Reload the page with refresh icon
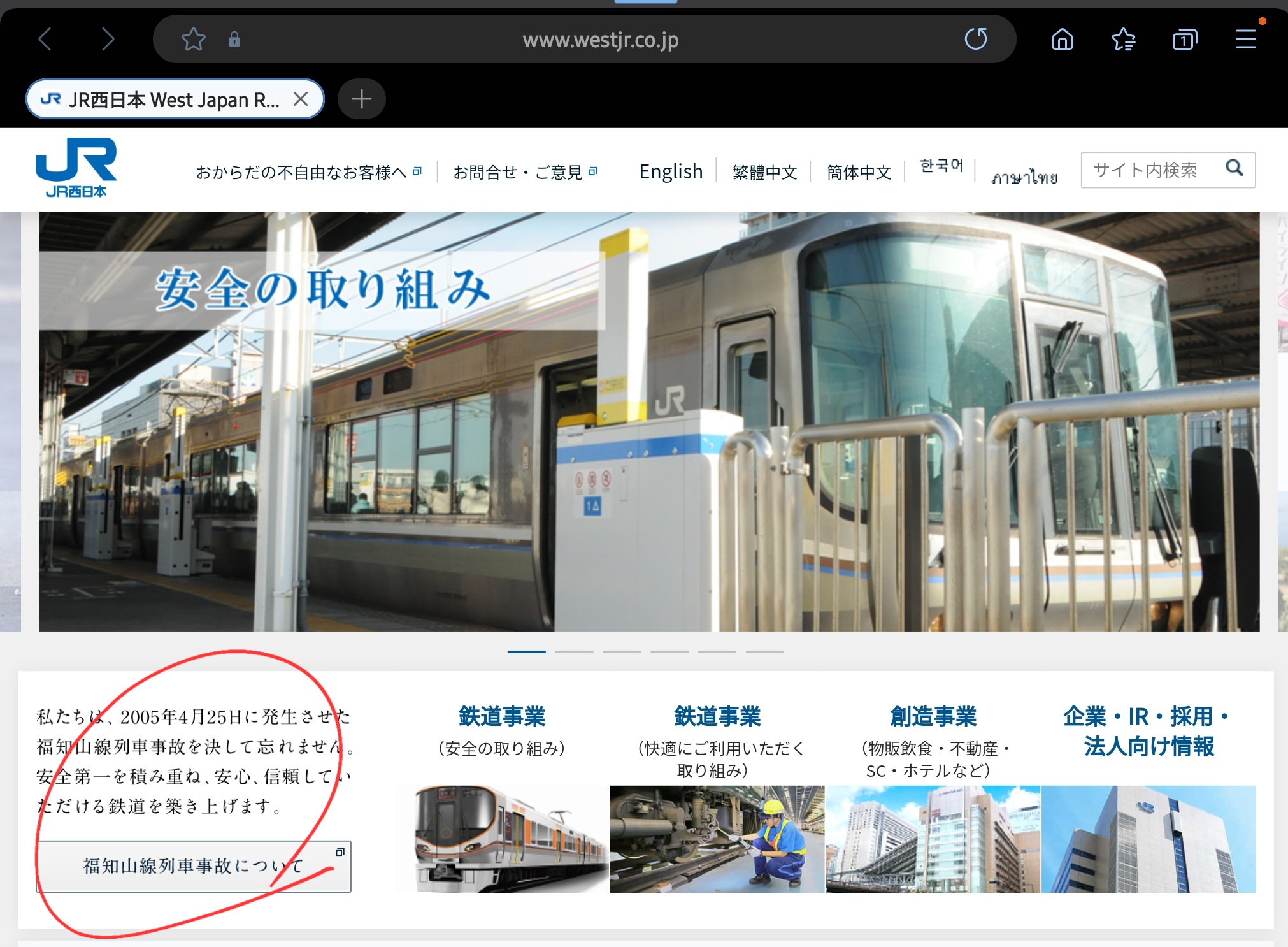This screenshot has width=1288, height=947. pyautogui.click(x=975, y=40)
